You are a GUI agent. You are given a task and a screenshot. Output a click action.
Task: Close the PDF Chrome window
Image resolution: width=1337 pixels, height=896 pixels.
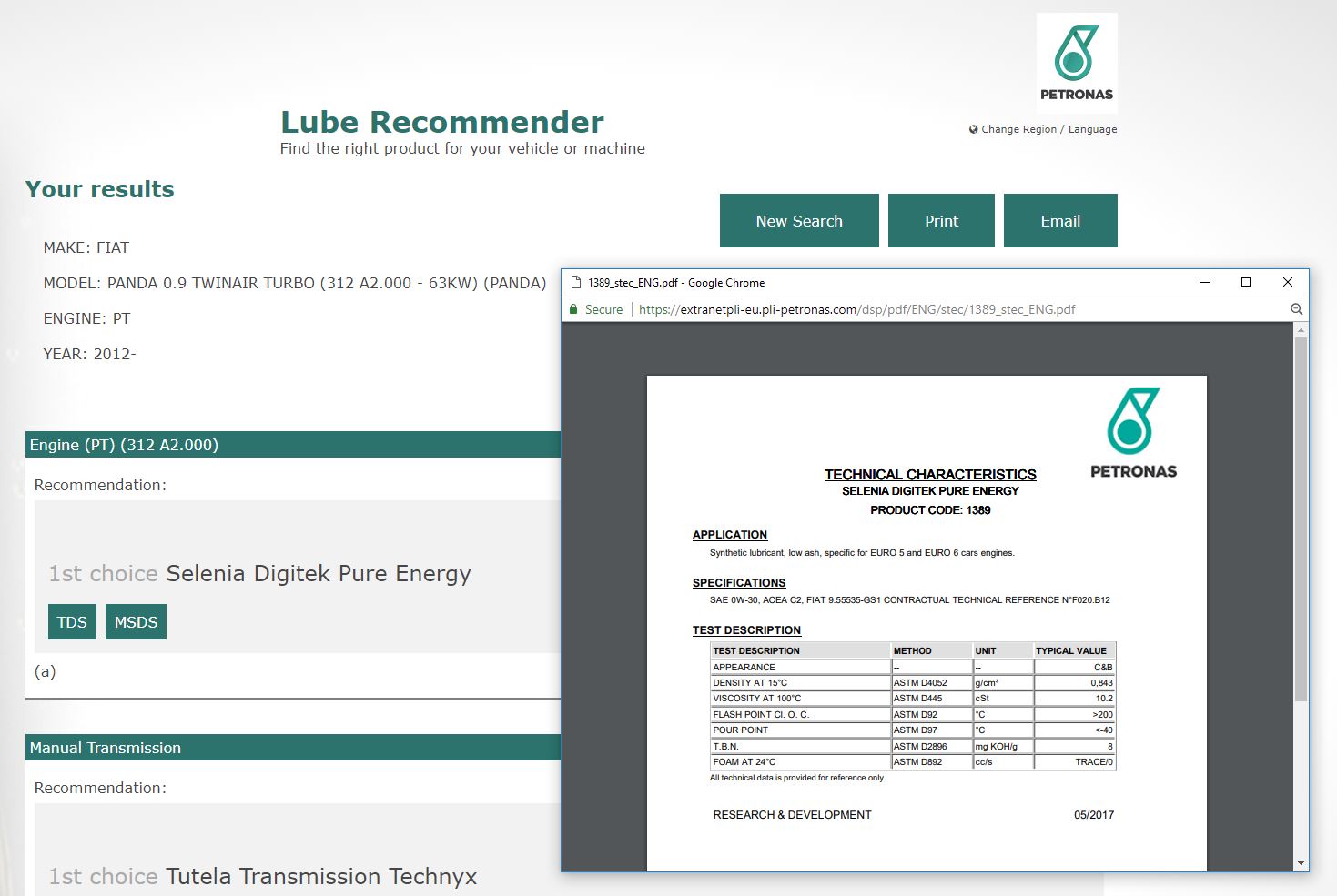(1288, 282)
